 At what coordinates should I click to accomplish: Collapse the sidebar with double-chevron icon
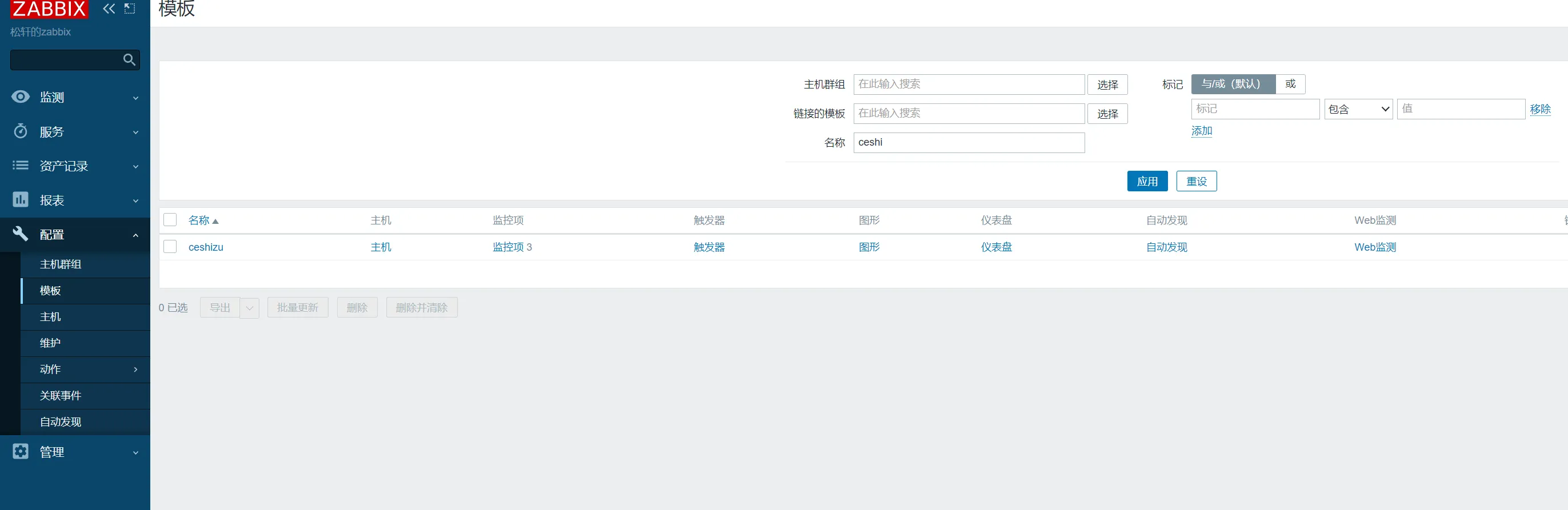109,9
